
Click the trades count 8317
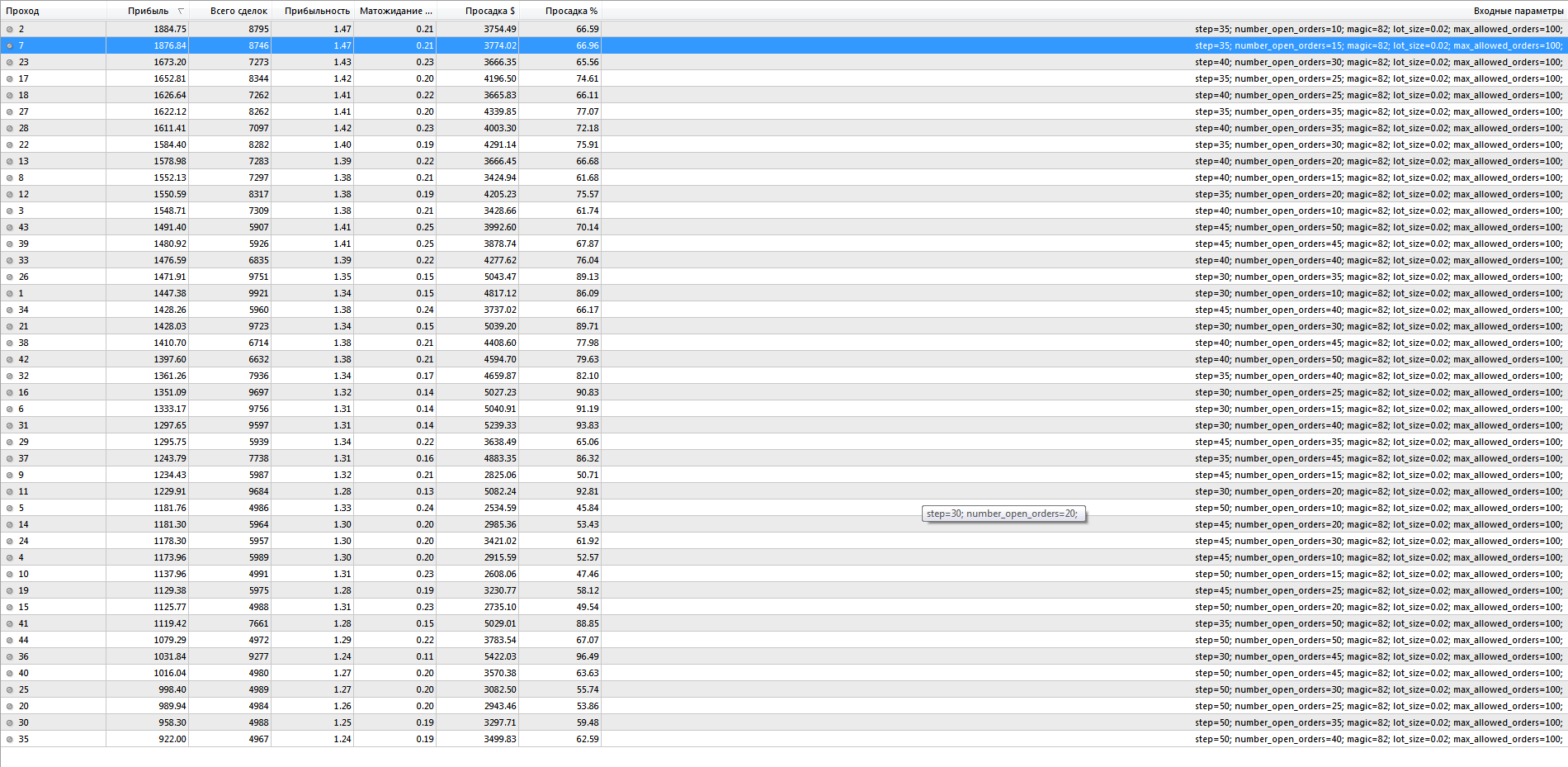coord(259,194)
